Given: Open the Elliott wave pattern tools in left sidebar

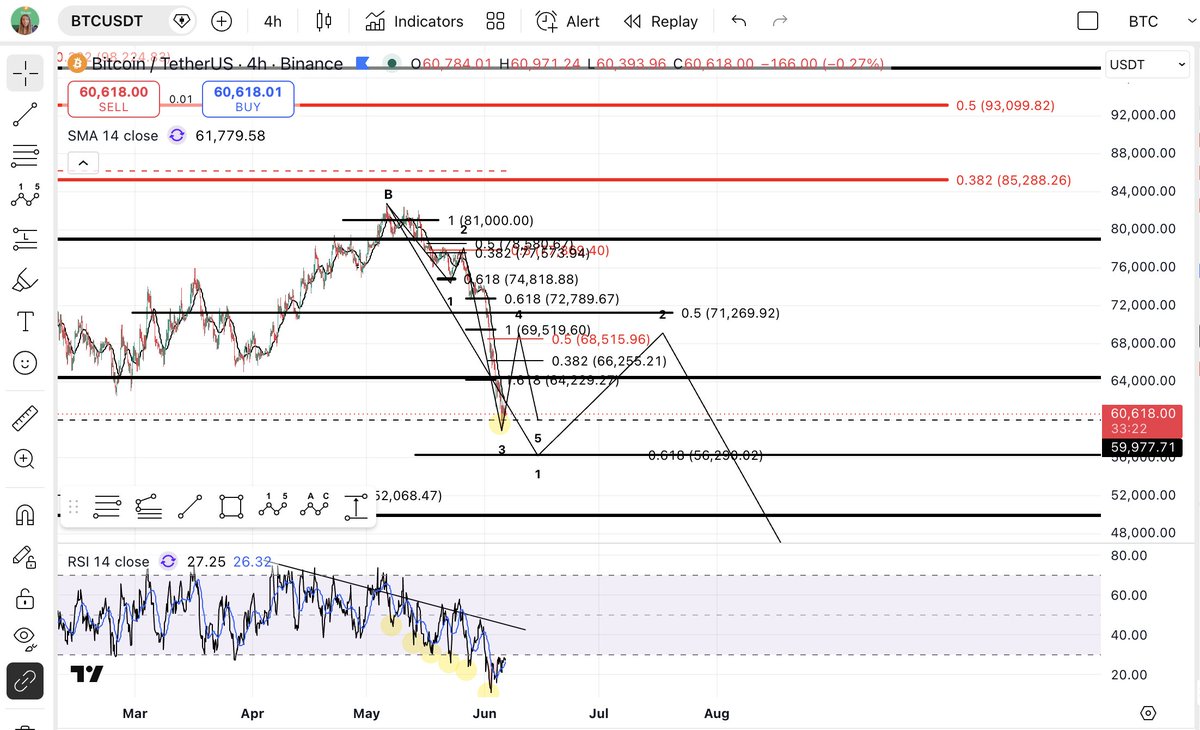Looking at the screenshot, I should (25, 196).
